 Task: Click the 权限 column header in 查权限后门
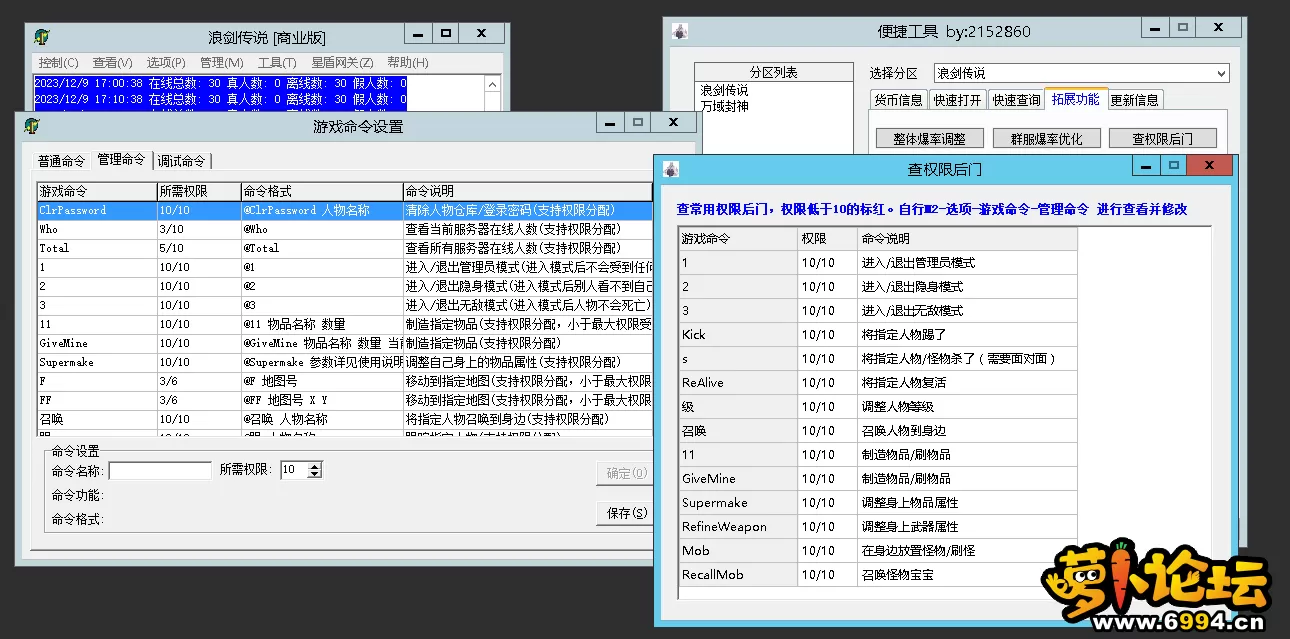pos(827,239)
